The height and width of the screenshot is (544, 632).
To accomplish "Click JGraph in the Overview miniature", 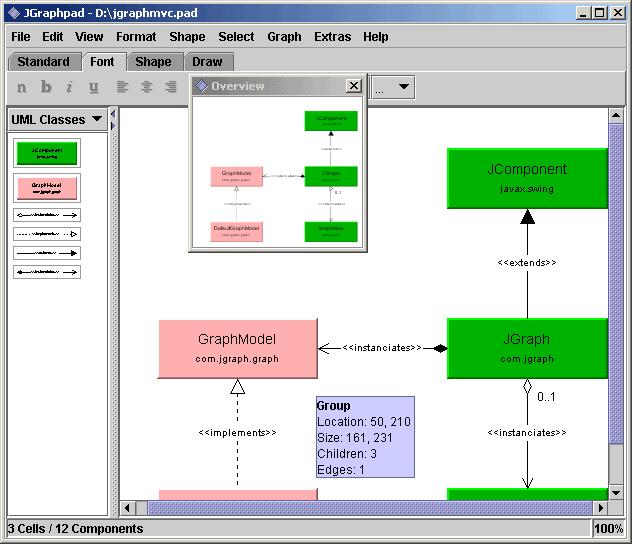I will [x=331, y=176].
